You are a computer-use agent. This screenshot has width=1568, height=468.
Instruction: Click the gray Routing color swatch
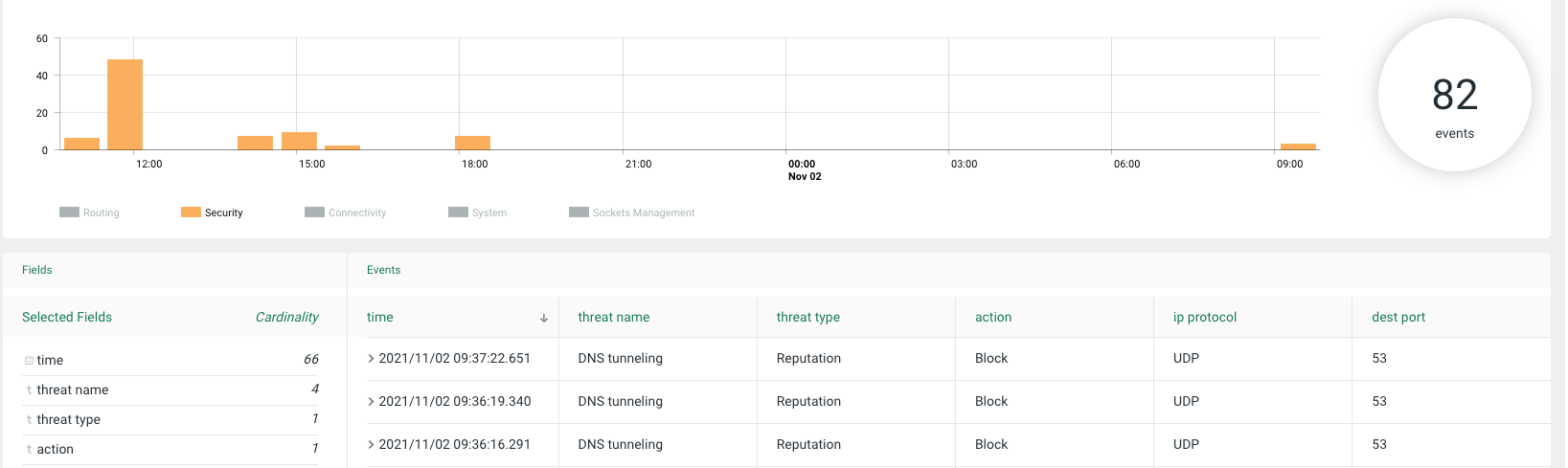click(x=69, y=212)
